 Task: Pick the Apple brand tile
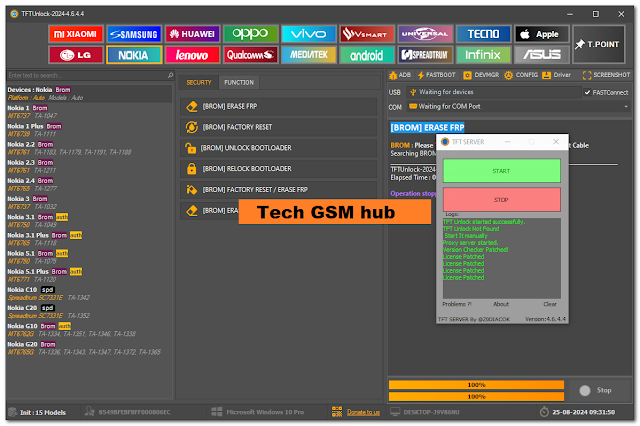click(542, 34)
